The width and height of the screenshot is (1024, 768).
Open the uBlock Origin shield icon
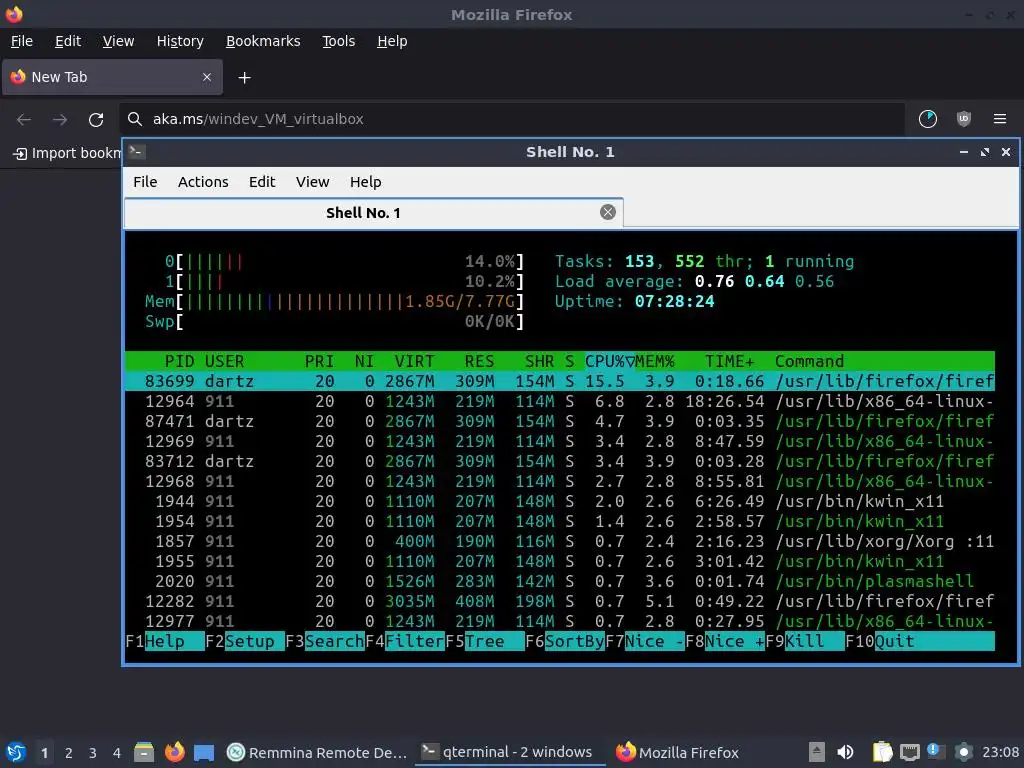[963, 119]
